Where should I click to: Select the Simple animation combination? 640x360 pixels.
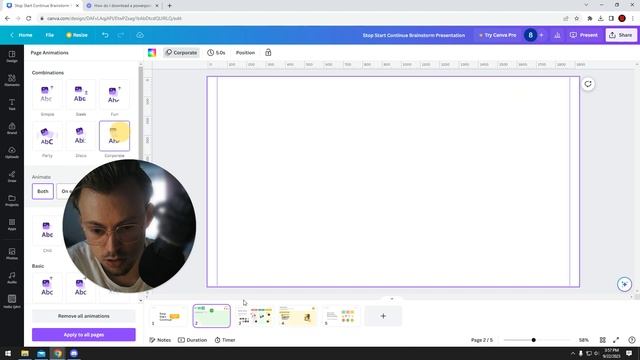tap(47, 95)
